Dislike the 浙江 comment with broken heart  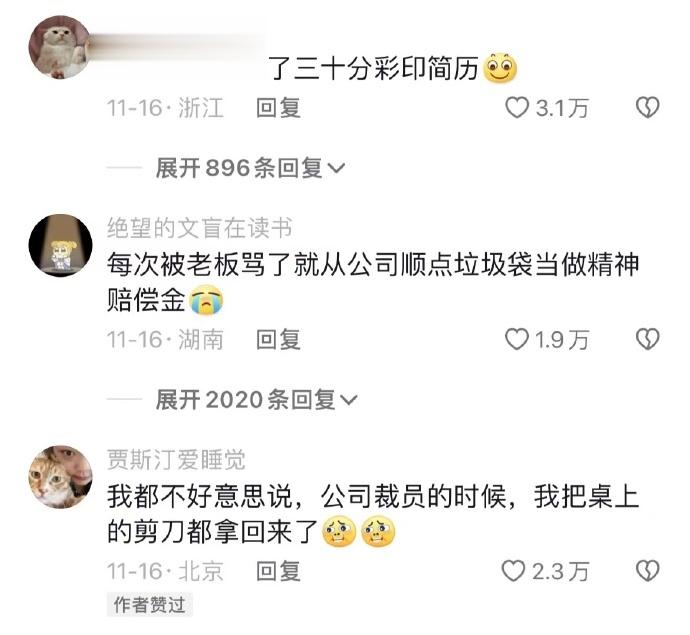pyautogui.click(x=648, y=108)
